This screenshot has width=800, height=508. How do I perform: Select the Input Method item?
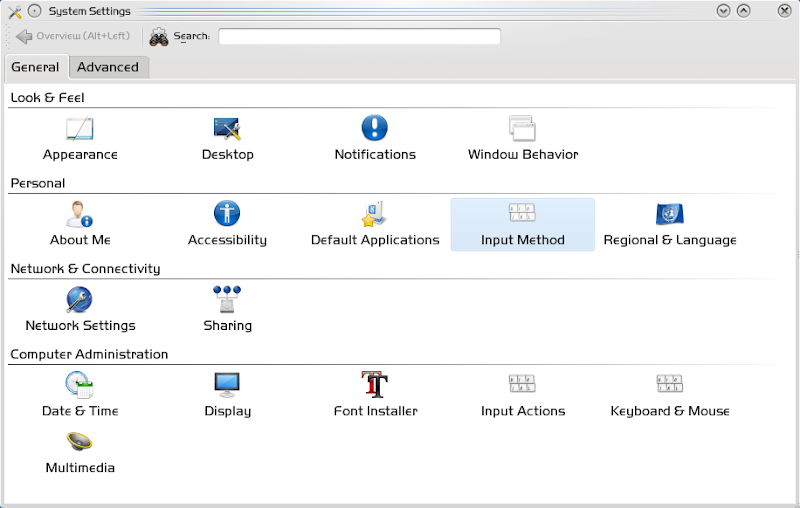click(522, 215)
